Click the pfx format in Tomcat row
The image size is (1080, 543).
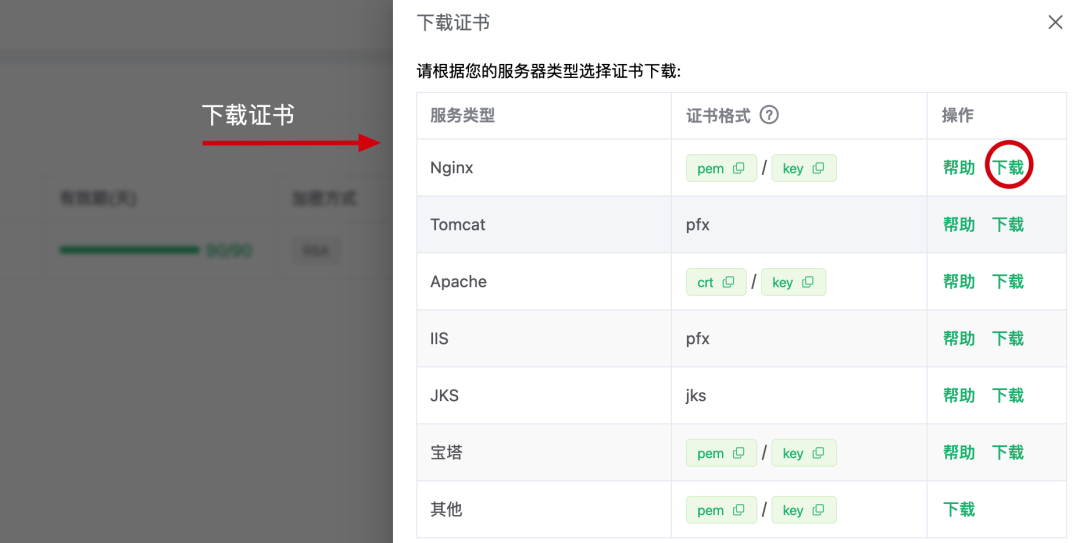[x=698, y=225]
